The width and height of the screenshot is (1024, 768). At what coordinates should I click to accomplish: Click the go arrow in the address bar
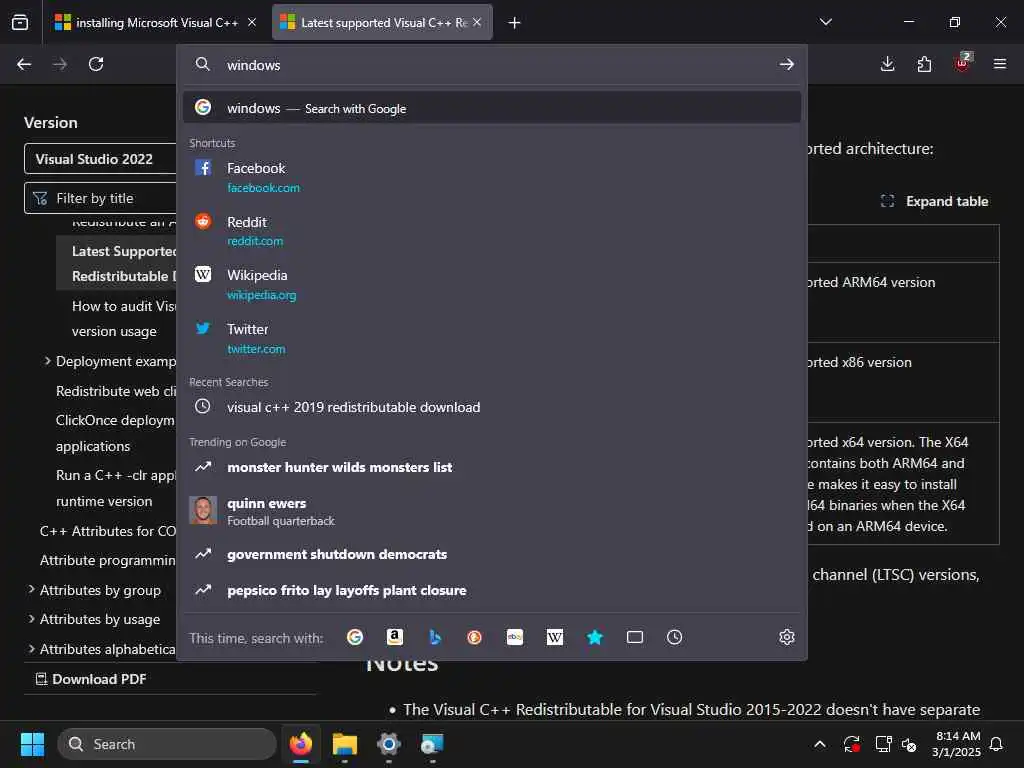(786, 64)
